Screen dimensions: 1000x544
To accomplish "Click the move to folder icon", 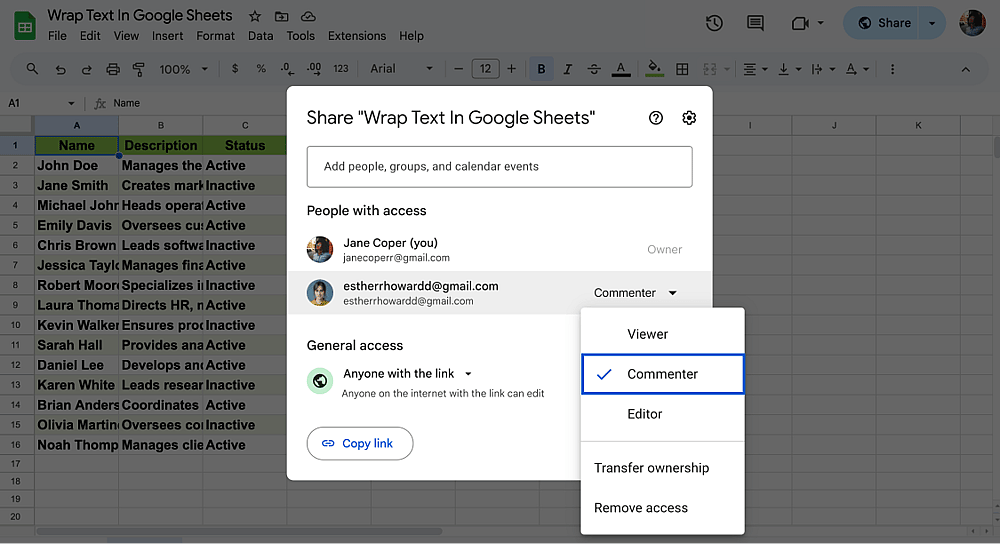I will (x=281, y=16).
